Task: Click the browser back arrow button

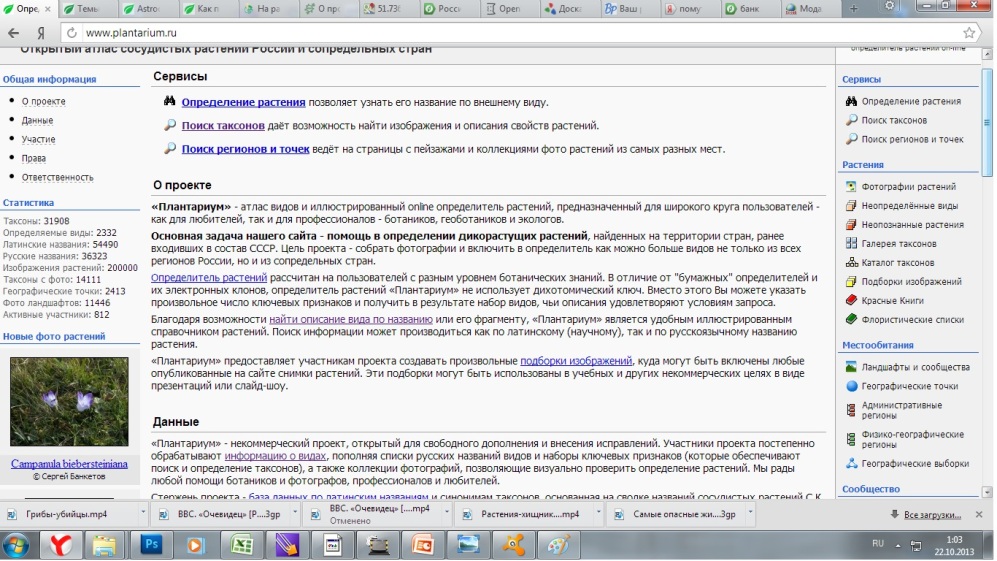Action: click(13, 33)
